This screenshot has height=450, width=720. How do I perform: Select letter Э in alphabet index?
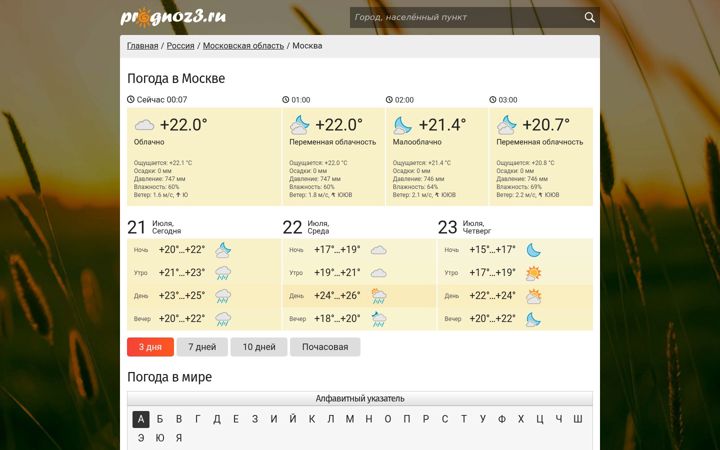click(141, 438)
